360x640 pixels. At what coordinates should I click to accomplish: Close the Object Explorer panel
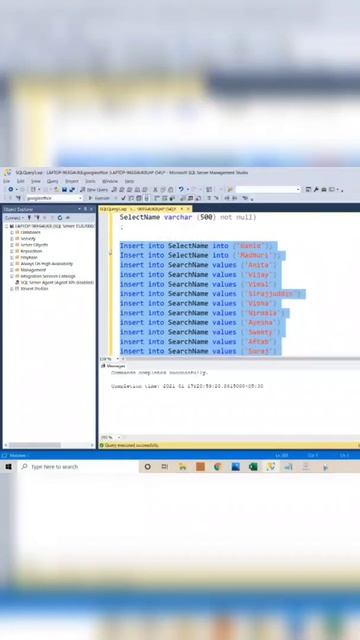[91, 209]
